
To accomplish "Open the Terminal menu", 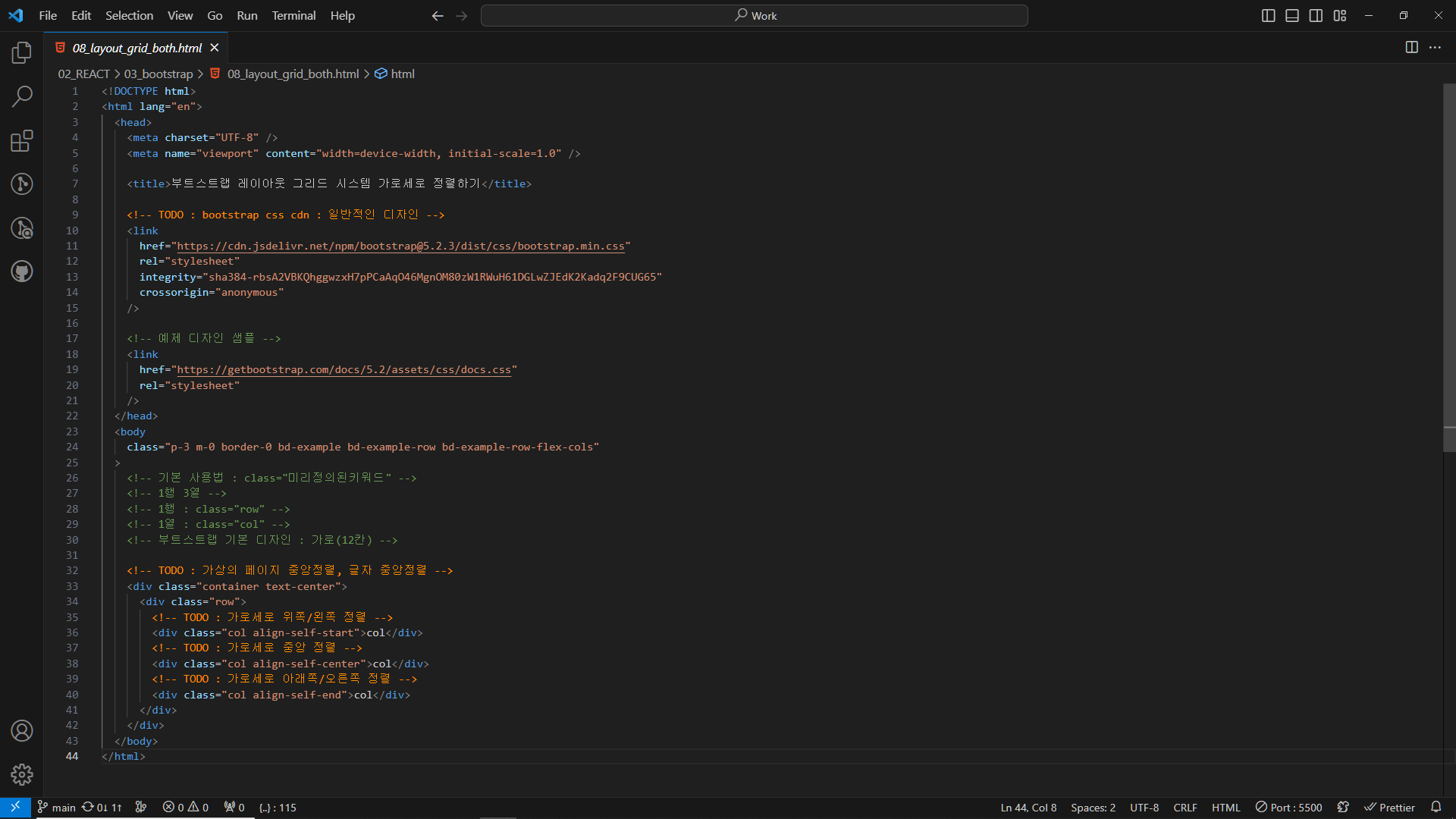I will point(293,16).
